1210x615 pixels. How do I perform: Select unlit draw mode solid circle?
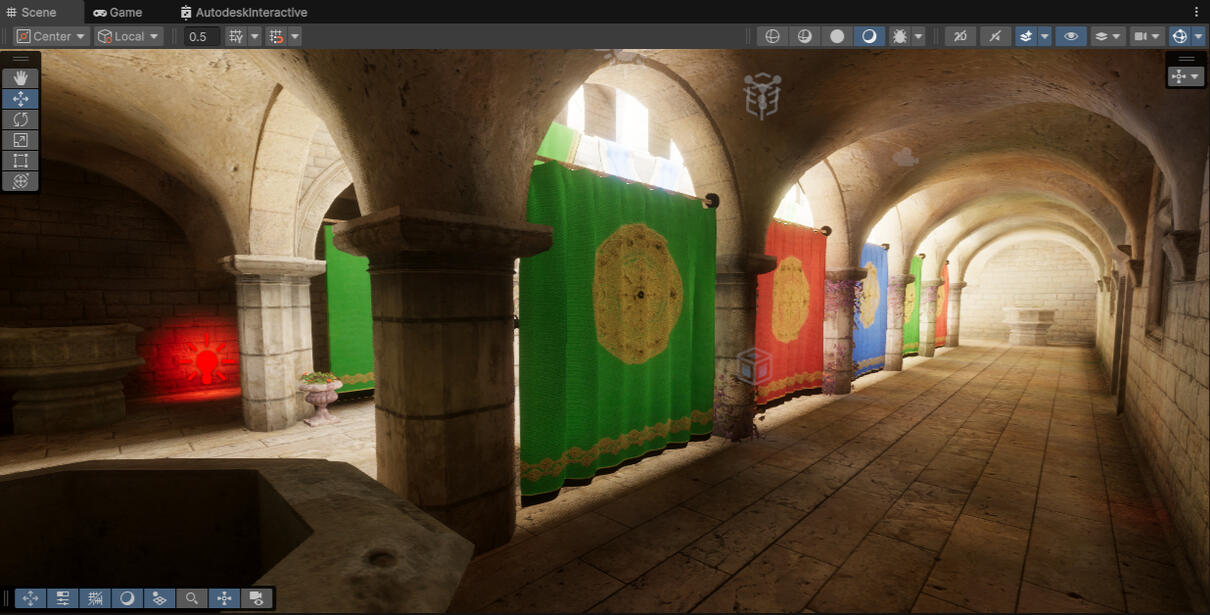point(837,36)
